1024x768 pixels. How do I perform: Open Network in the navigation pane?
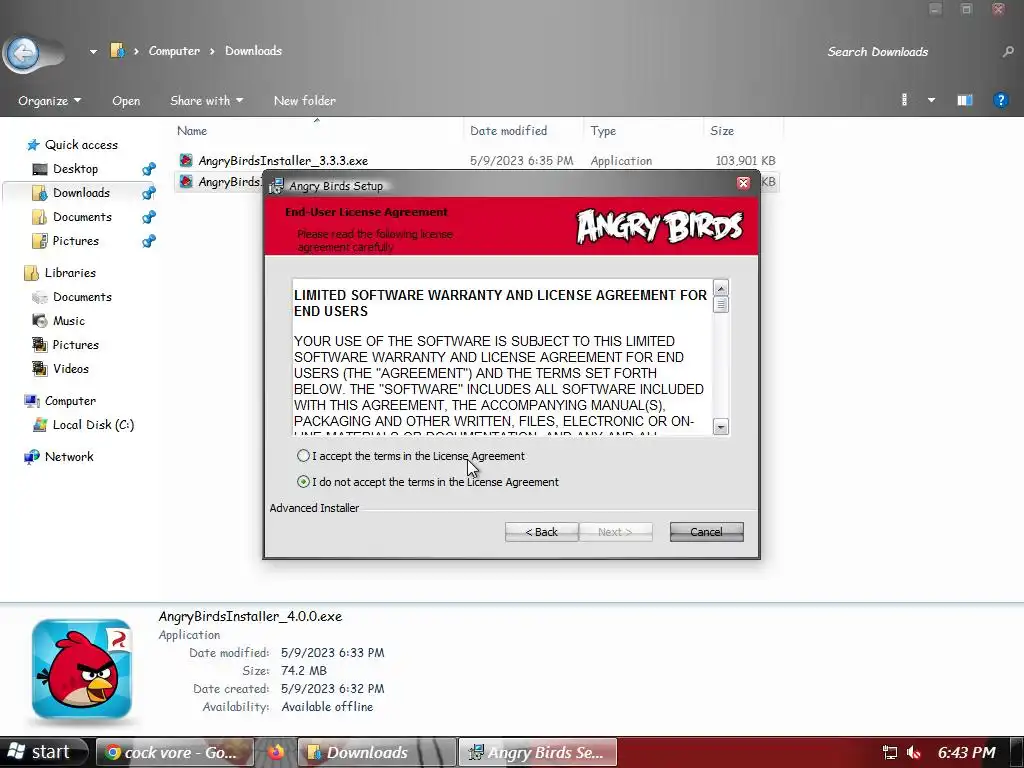(69, 457)
